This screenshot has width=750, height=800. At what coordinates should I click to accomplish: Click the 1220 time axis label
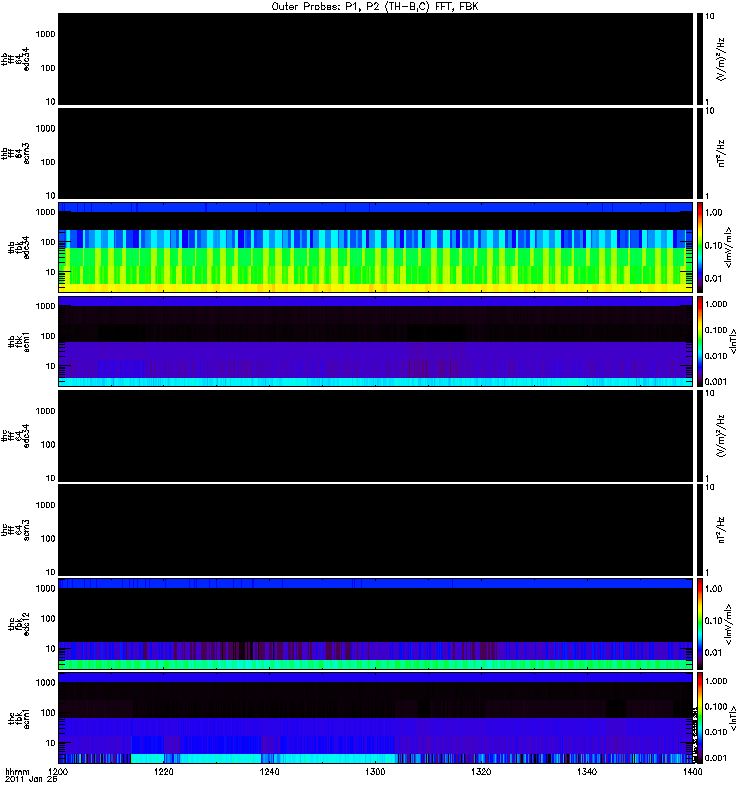tap(164, 771)
